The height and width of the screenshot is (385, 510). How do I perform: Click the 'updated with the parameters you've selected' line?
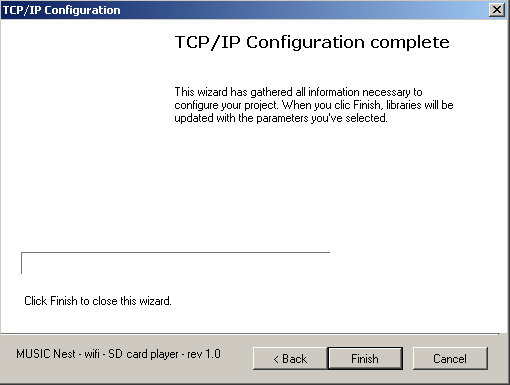click(281, 118)
